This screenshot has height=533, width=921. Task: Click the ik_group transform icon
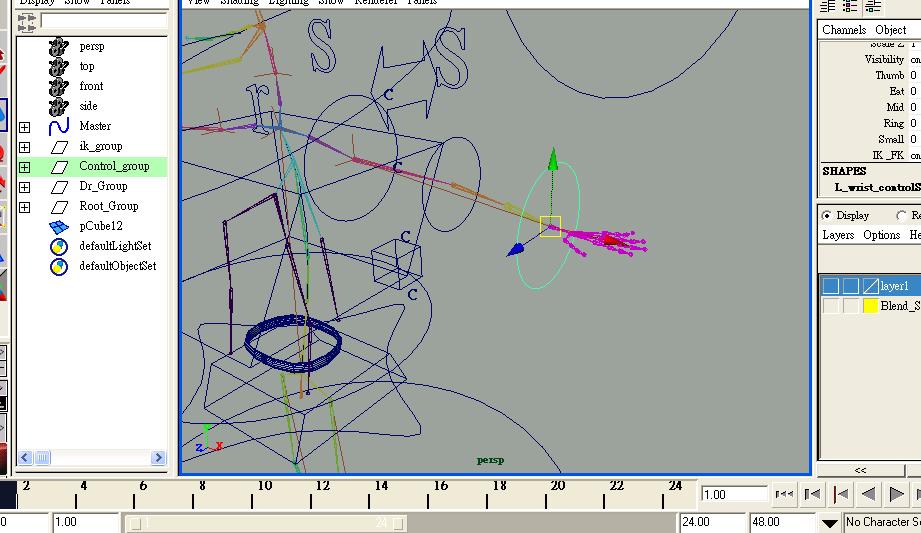pyautogui.click(x=59, y=146)
